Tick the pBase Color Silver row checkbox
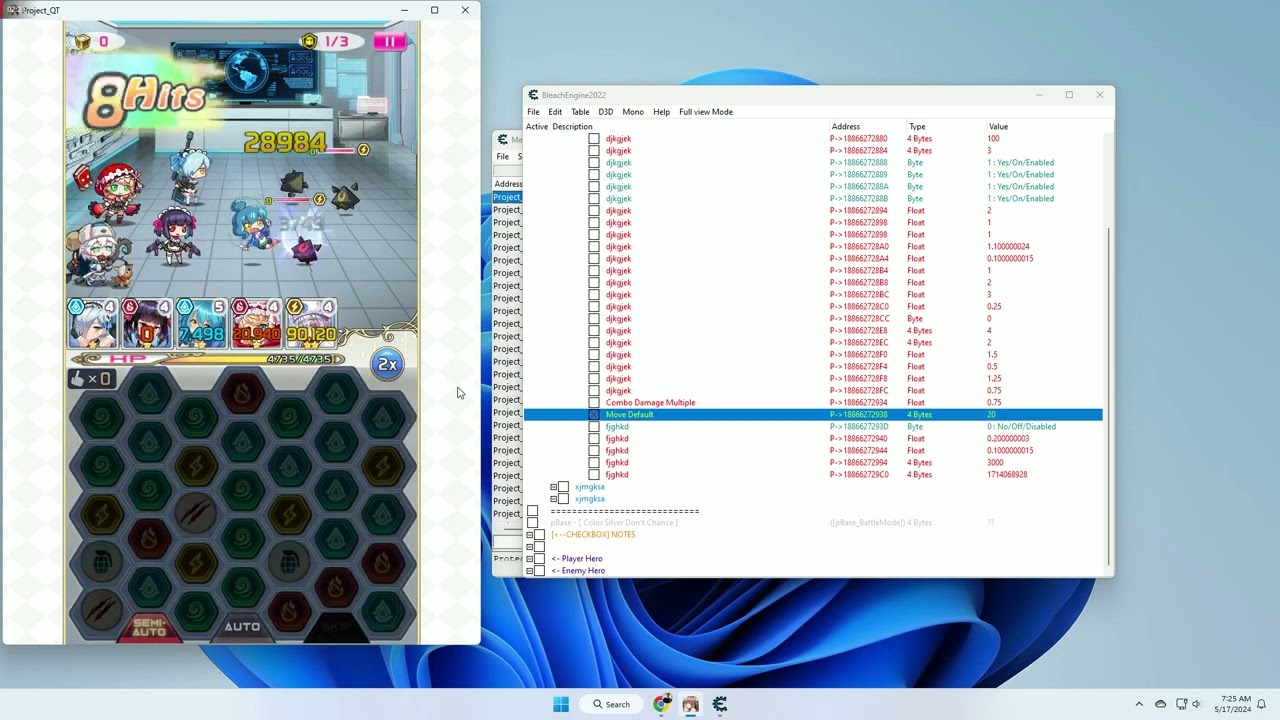The height and width of the screenshot is (720, 1280). tap(532, 523)
